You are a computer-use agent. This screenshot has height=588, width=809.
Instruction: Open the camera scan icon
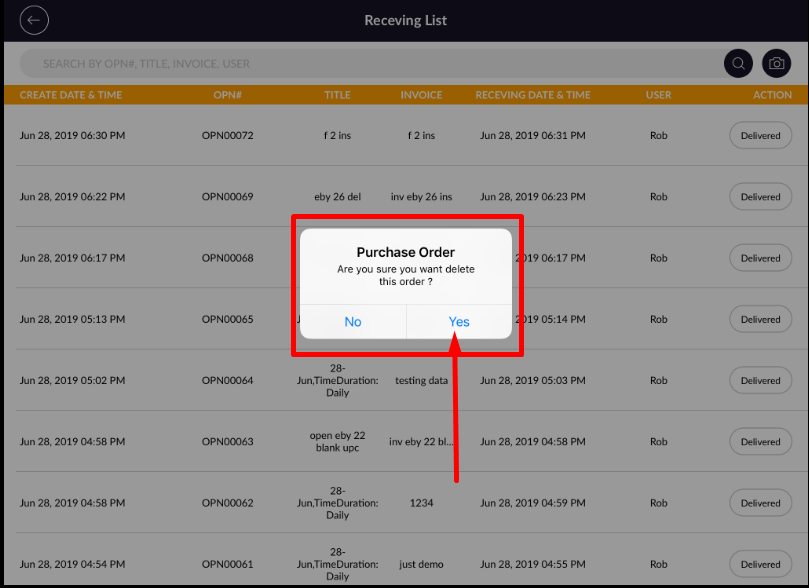coord(776,64)
